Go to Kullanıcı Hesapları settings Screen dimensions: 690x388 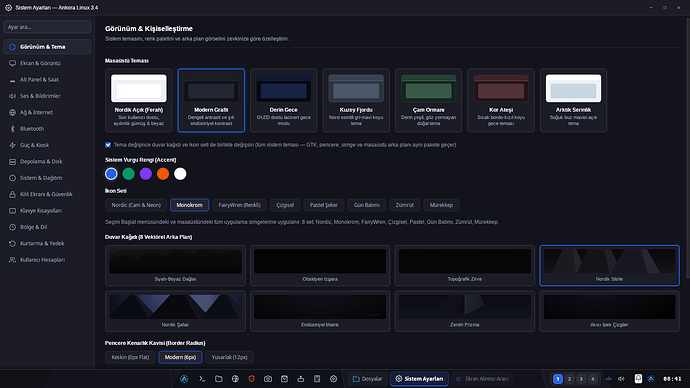coord(47,260)
